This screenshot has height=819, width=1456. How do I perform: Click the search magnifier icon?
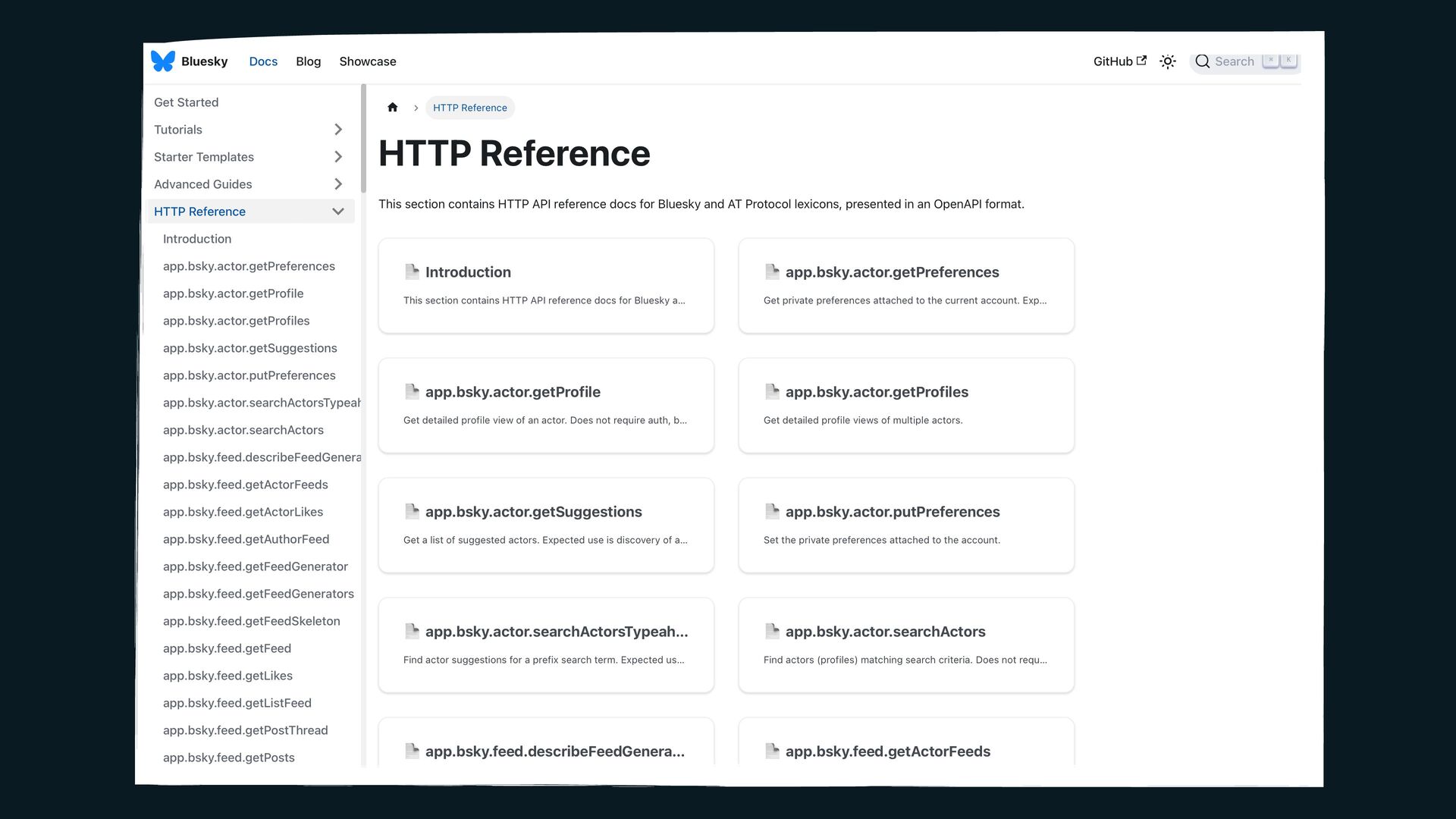click(x=1202, y=61)
